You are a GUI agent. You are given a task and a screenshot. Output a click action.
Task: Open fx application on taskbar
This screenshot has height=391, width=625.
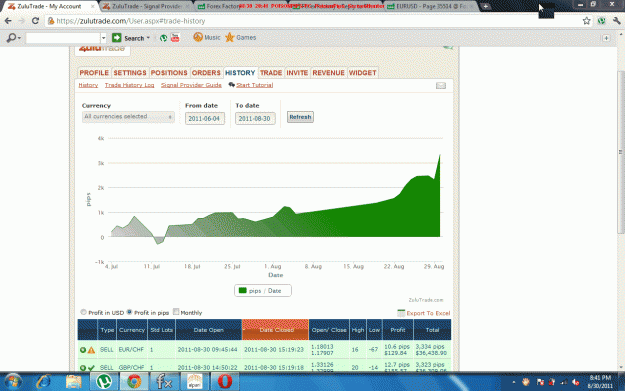tap(164, 382)
